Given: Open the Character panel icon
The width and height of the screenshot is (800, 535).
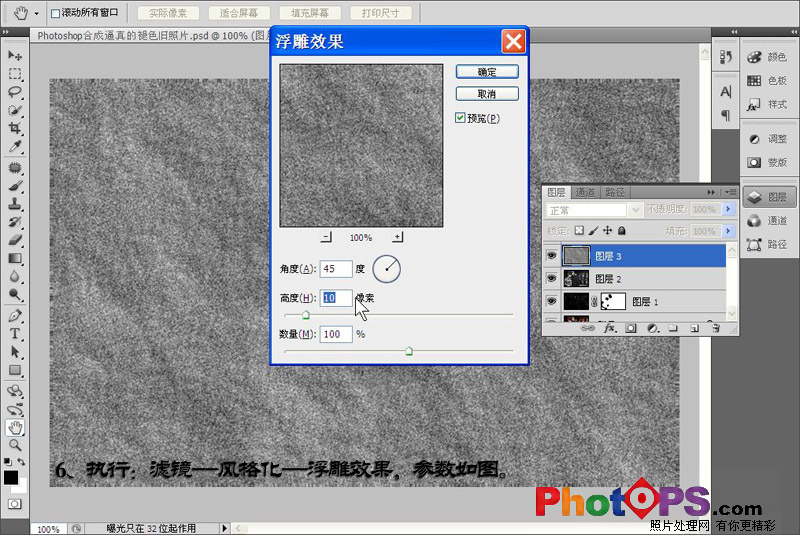Looking at the screenshot, I should point(726,92).
